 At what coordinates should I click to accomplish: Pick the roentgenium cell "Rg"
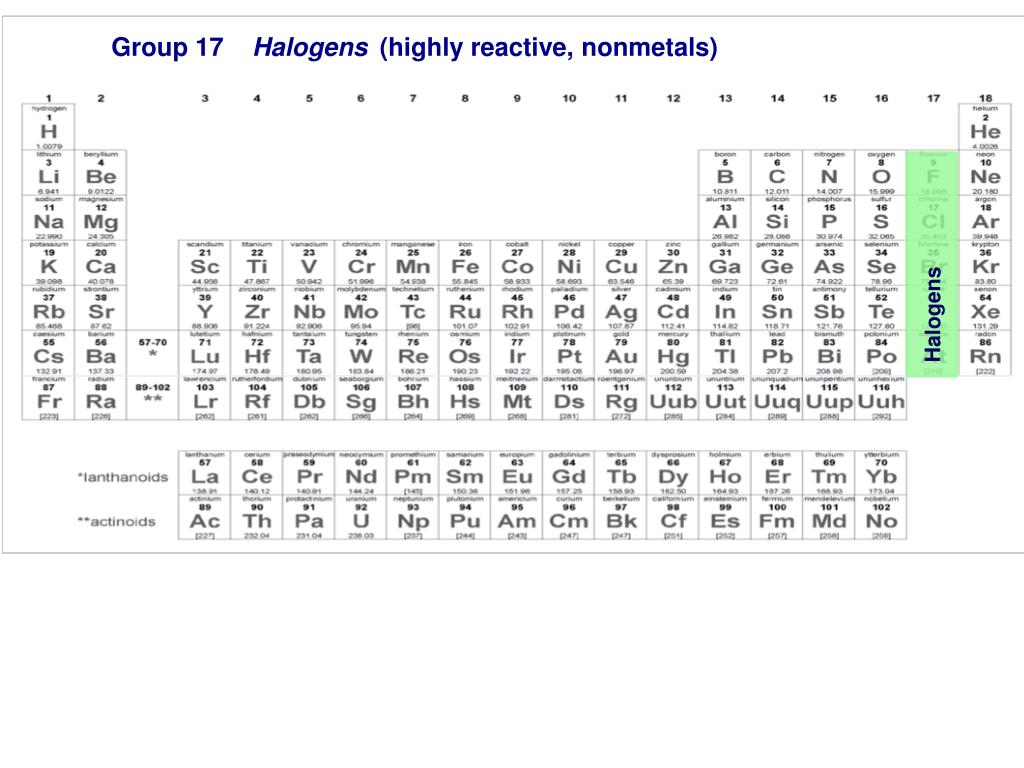point(621,398)
